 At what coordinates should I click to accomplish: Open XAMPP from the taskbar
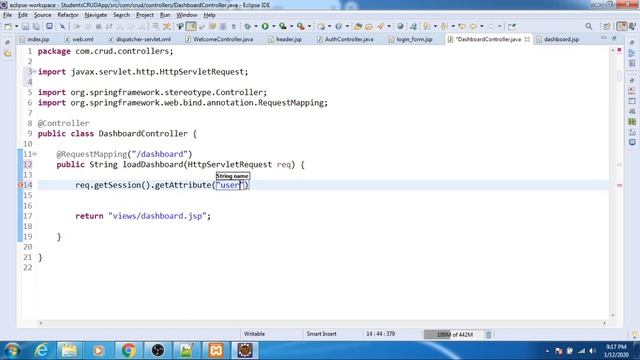tap(216, 351)
